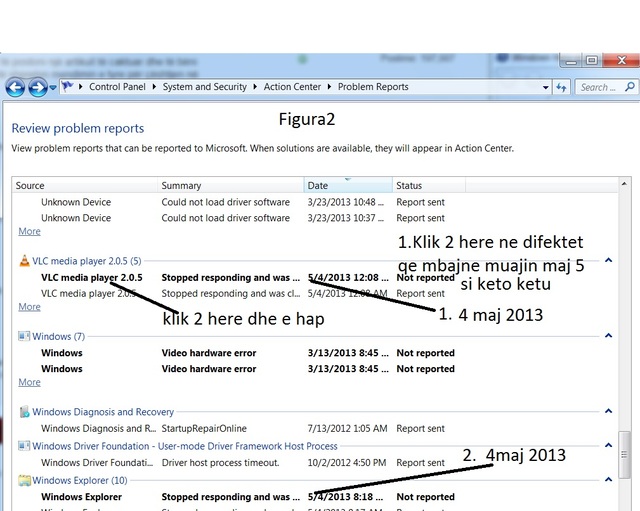Click More link under Windows group
This screenshot has height=511, width=640.
click(29, 382)
